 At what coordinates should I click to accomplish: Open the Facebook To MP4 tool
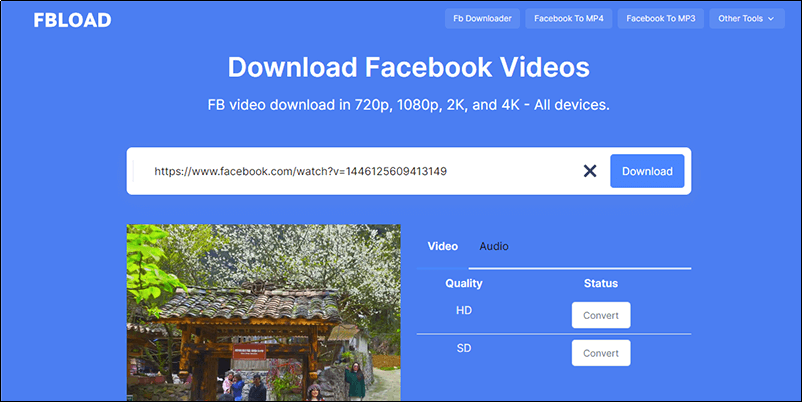point(568,19)
